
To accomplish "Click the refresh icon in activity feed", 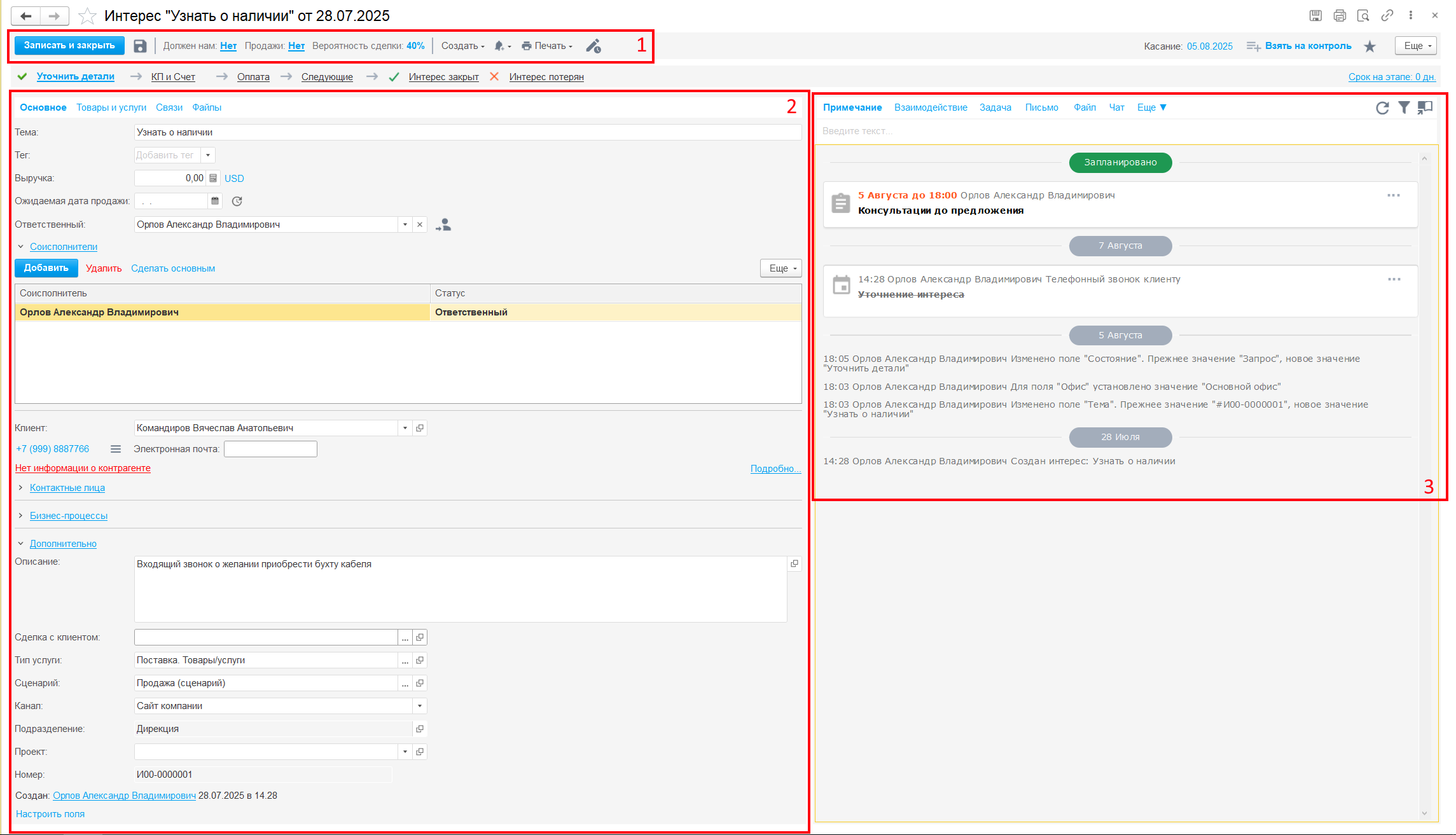I will [1382, 107].
